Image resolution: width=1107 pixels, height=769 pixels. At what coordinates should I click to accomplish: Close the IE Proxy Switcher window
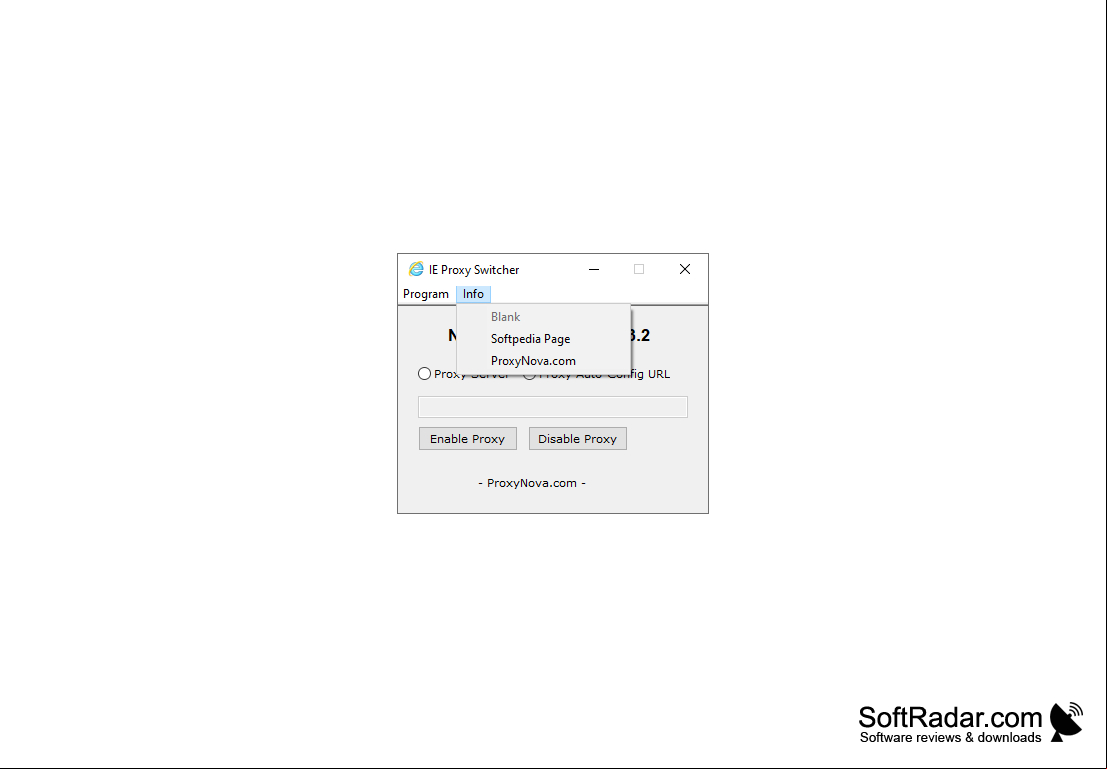point(685,269)
